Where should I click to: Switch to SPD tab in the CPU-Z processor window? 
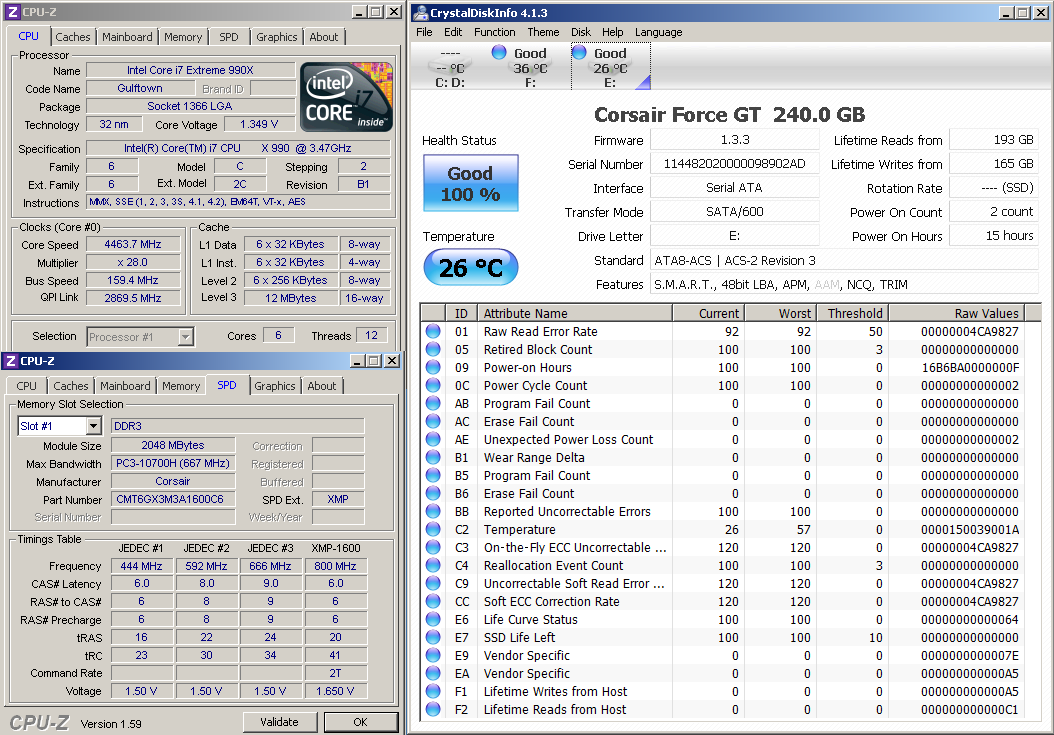pos(229,37)
